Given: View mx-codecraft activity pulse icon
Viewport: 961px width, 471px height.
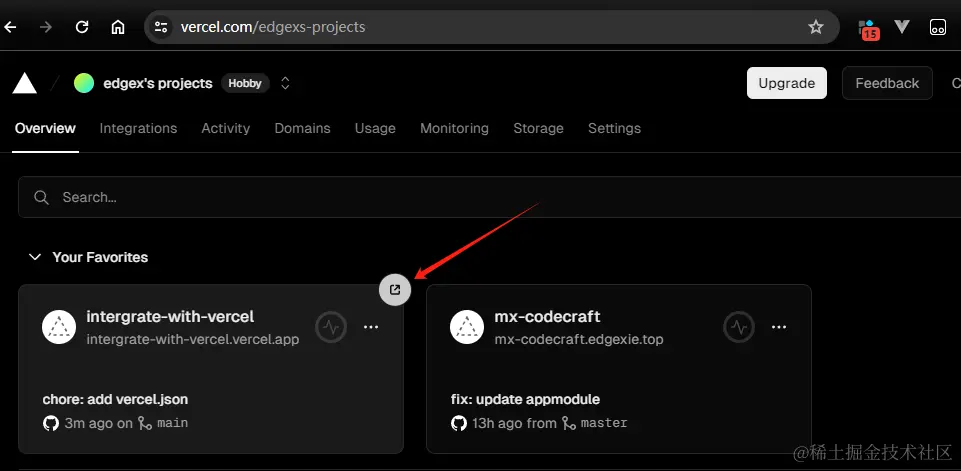Looking at the screenshot, I should 739,327.
